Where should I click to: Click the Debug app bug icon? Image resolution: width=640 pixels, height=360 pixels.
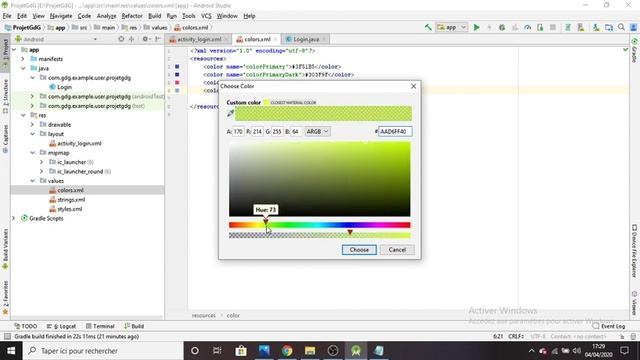[x=502, y=27]
